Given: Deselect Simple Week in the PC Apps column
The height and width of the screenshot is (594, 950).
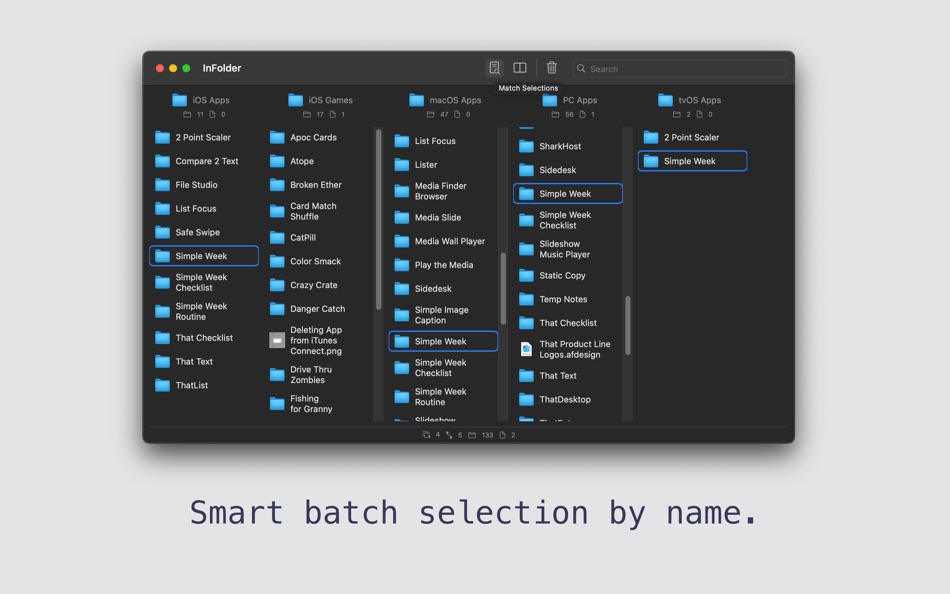Looking at the screenshot, I should (567, 193).
